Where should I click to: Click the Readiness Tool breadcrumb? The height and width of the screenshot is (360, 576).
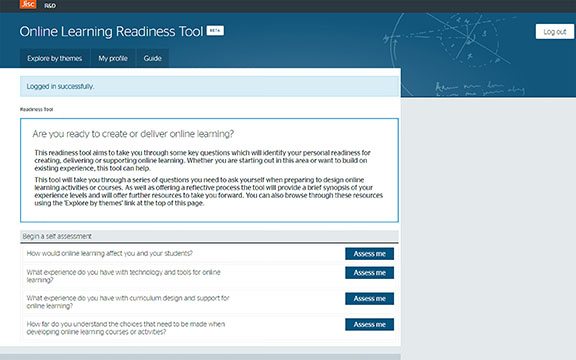coord(37,109)
